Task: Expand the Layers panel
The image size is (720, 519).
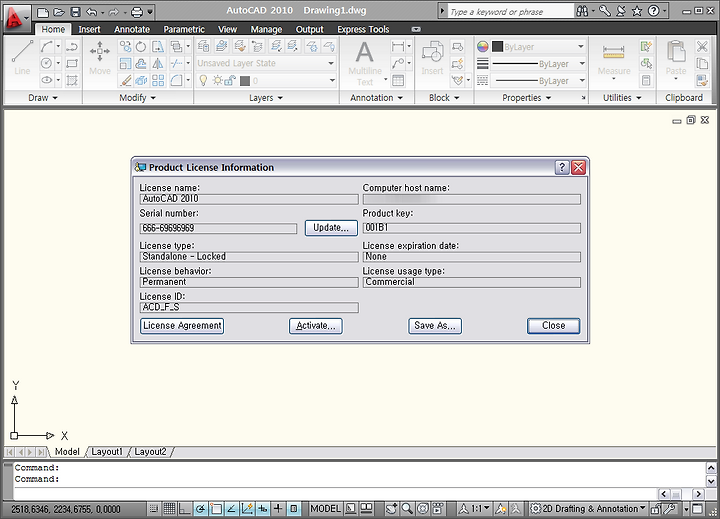Action: coord(266,98)
